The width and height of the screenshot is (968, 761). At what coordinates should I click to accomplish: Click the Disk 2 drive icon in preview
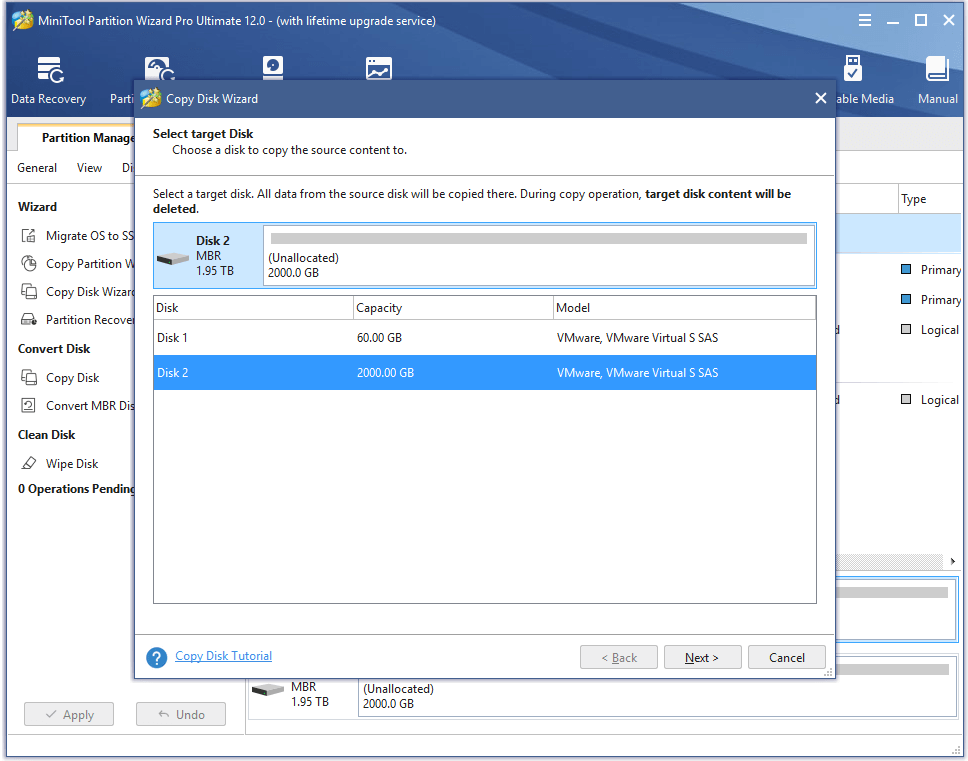pyautogui.click(x=173, y=259)
